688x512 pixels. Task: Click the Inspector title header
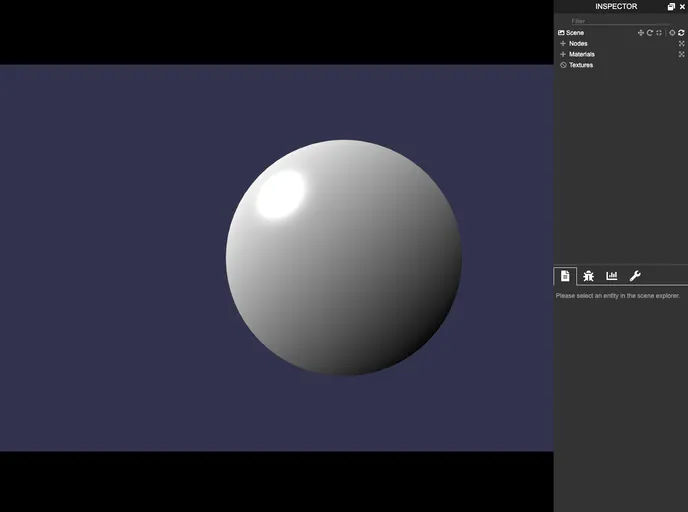point(615,7)
